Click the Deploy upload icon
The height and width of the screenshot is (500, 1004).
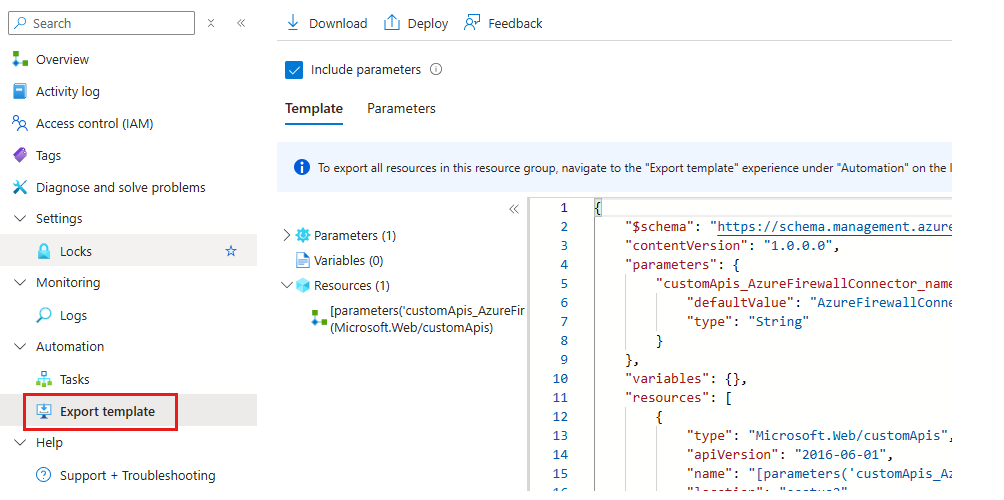click(391, 23)
